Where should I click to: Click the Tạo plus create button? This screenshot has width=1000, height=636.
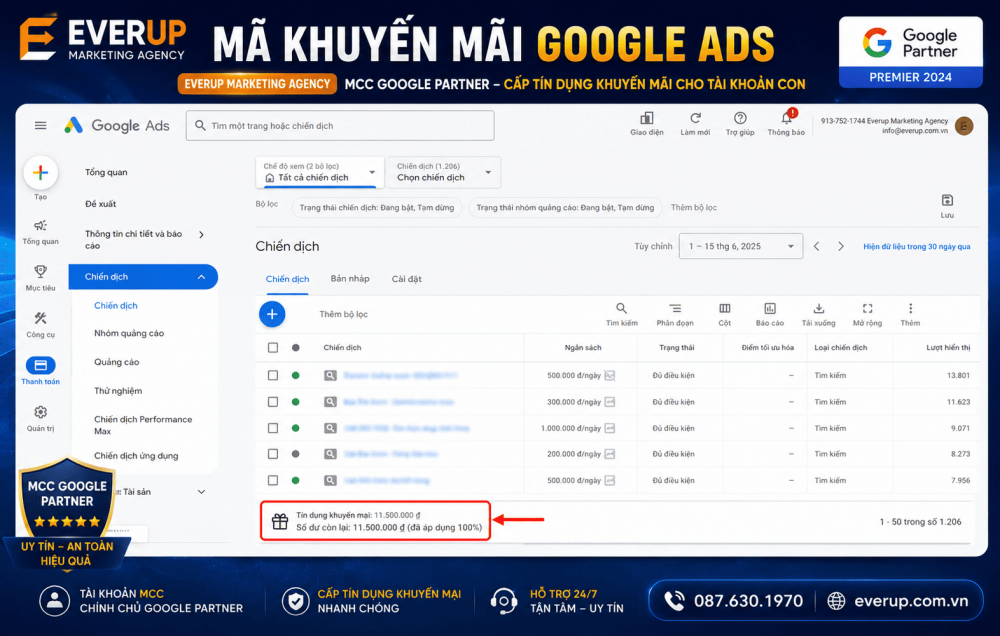[40, 173]
